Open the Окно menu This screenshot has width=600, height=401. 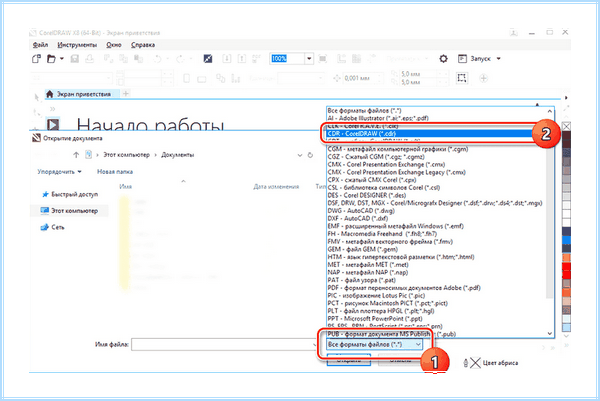point(114,45)
